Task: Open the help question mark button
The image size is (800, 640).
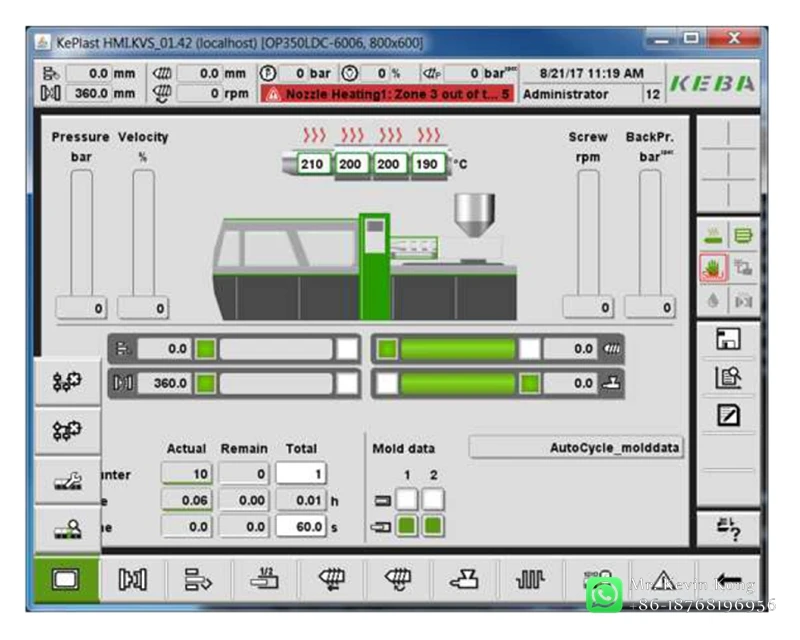Action: click(727, 528)
